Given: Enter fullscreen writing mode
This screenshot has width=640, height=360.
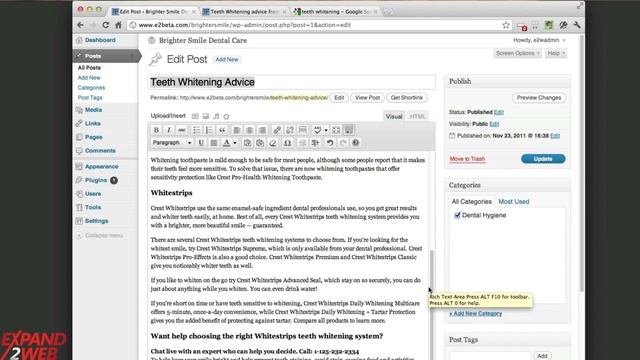Looking at the screenshot, I should coord(336,130).
